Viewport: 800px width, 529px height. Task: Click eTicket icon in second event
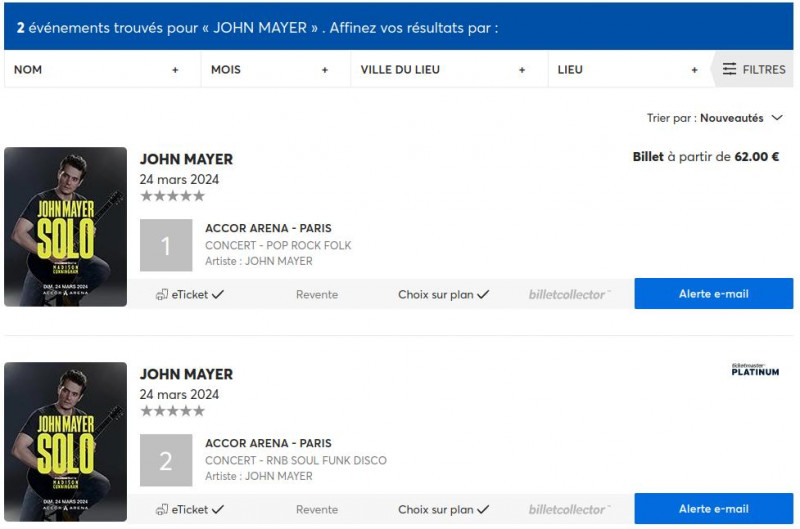tap(161, 509)
